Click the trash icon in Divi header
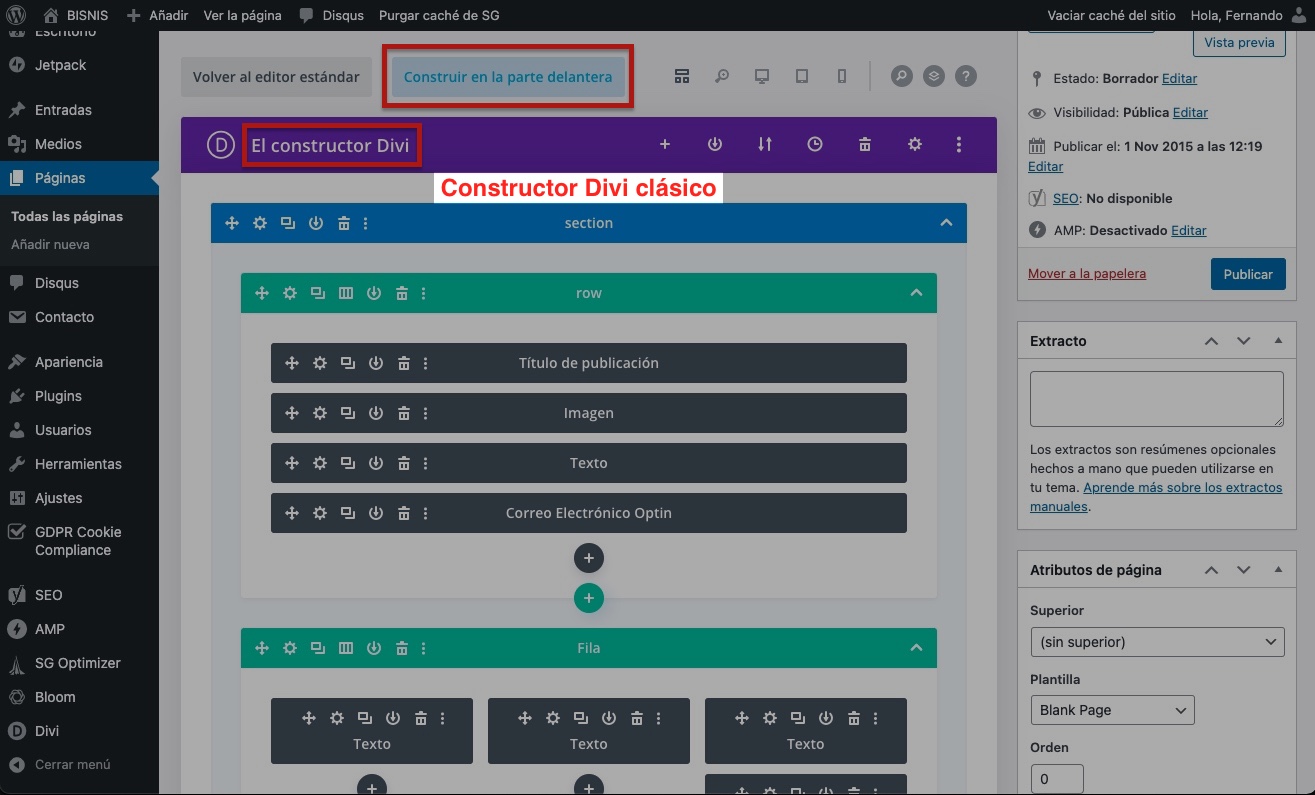The image size is (1315, 795). coord(865,144)
